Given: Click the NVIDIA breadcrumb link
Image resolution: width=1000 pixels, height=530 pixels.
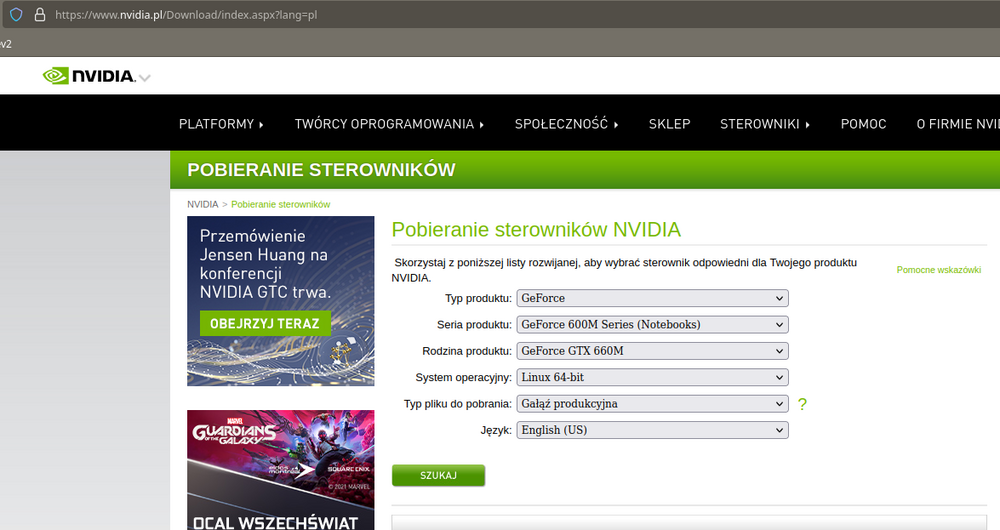Looking at the screenshot, I should point(202,204).
